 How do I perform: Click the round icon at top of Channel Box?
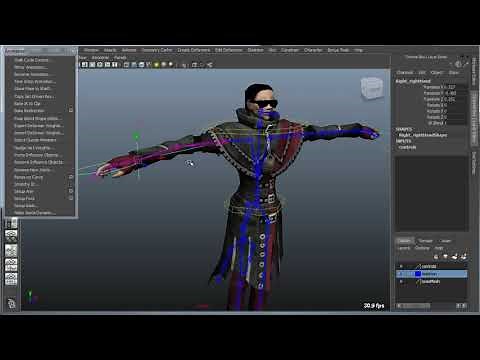[x=459, y=64]
